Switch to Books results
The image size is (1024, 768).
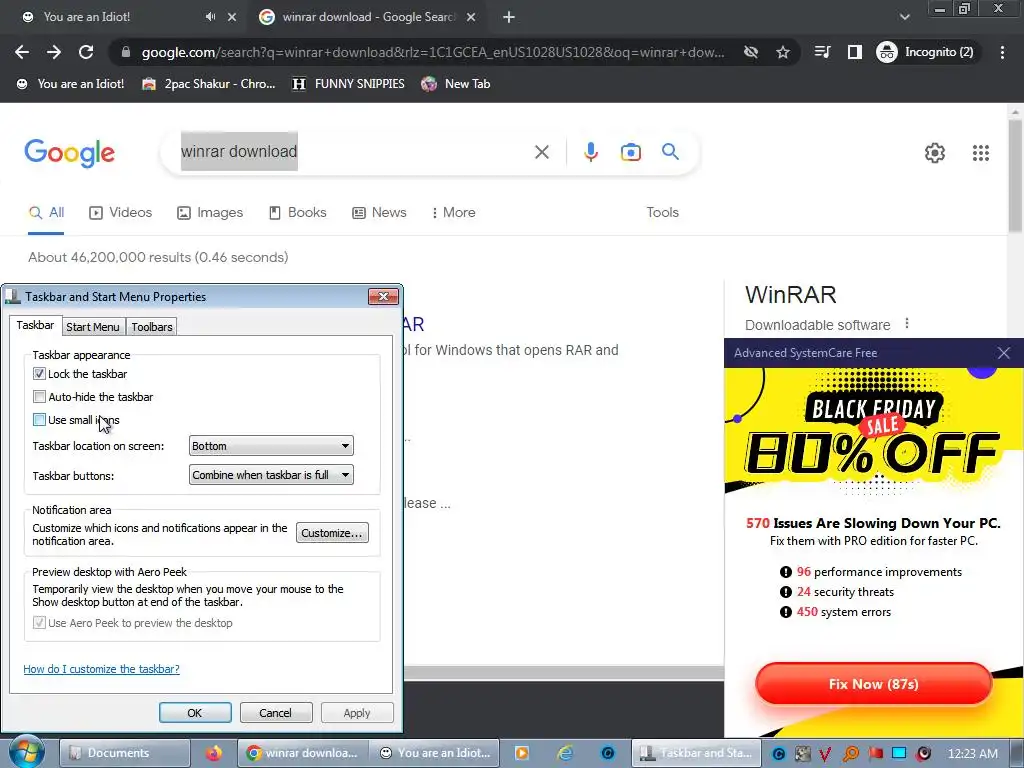point(298,213)
